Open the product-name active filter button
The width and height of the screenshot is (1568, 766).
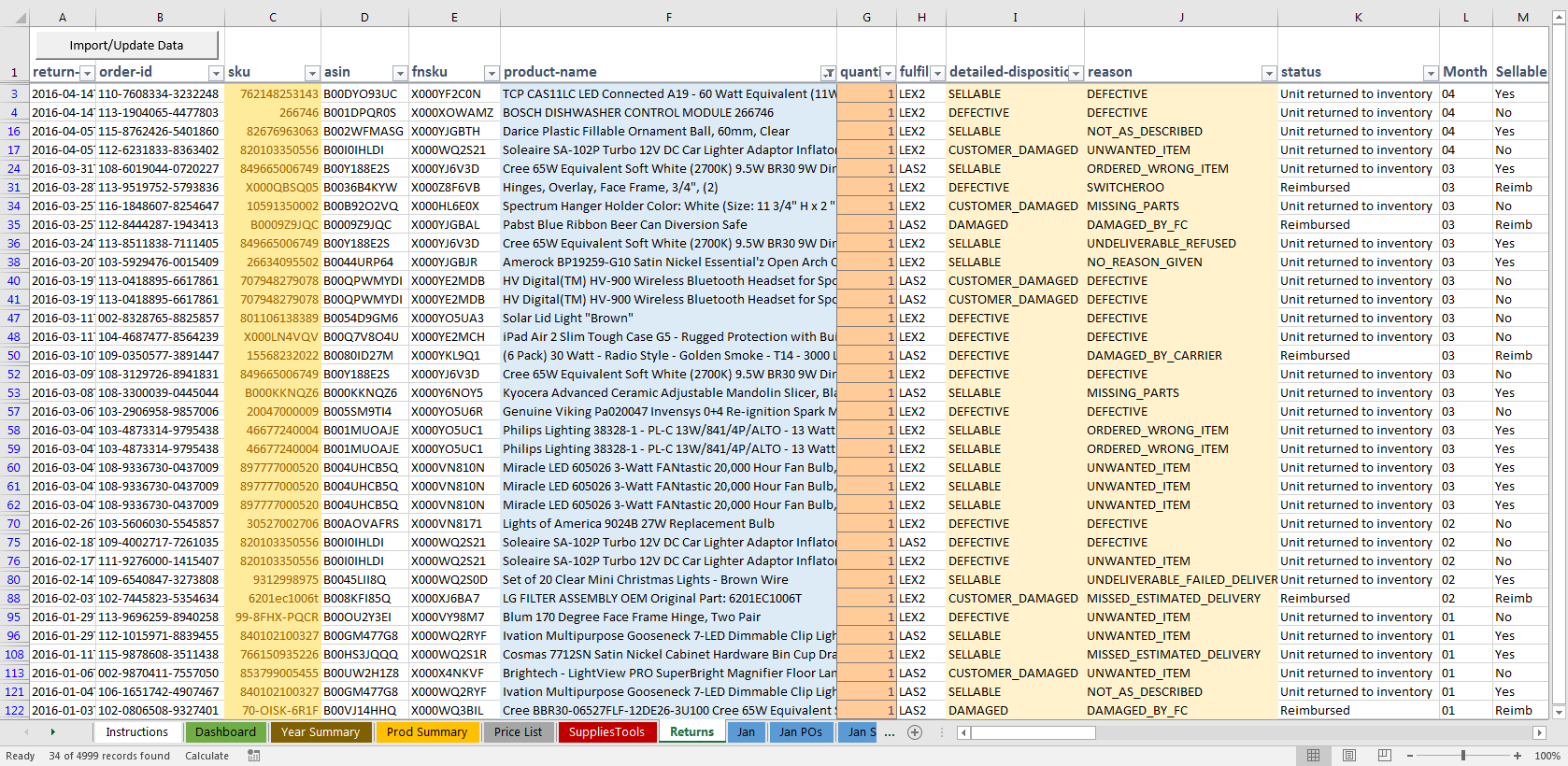[x=828, y=73]
